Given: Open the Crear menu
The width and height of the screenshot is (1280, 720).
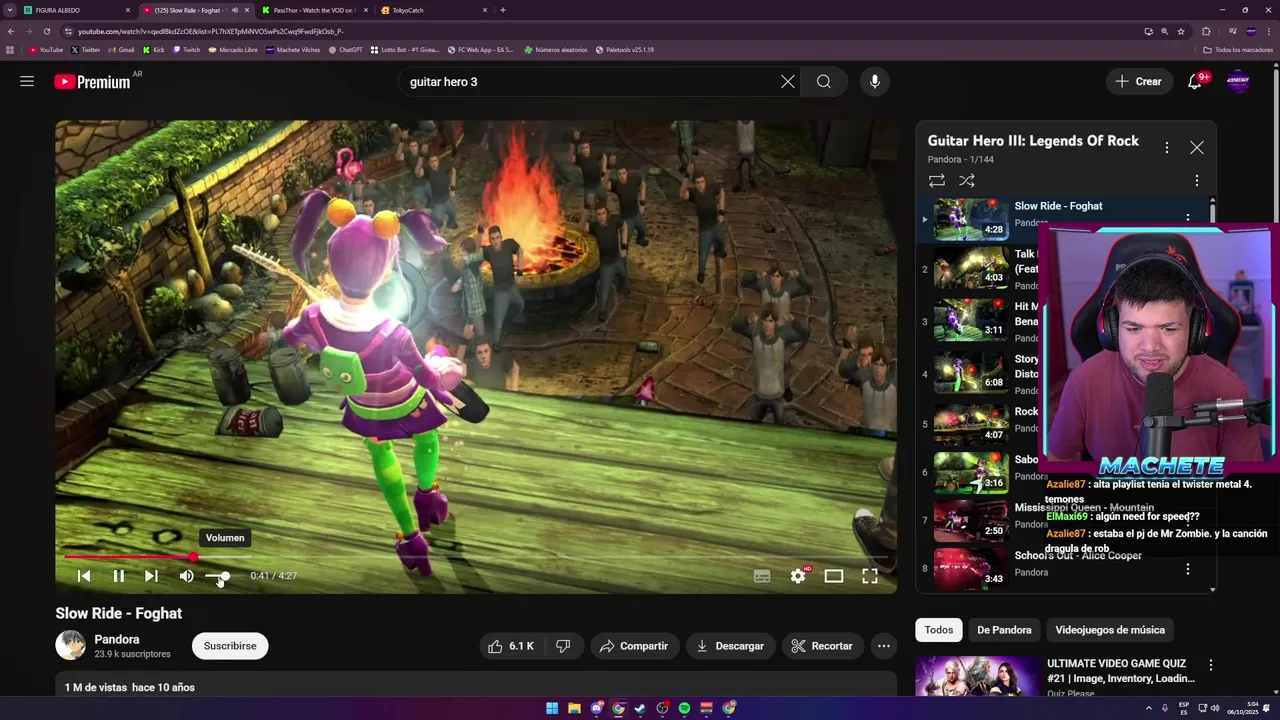Looking at the screenshot, I should point(1139,82).
